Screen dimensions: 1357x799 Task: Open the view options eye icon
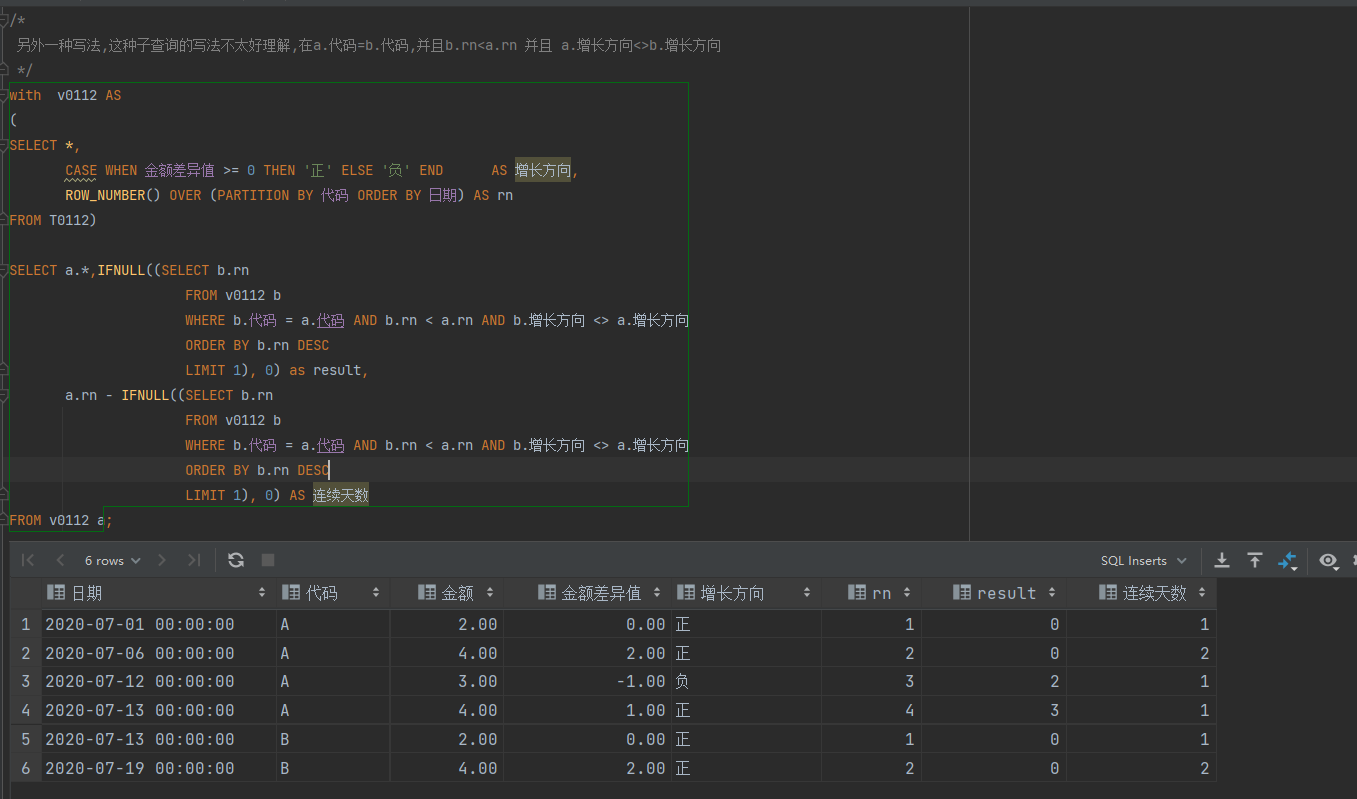(1328, 560)
